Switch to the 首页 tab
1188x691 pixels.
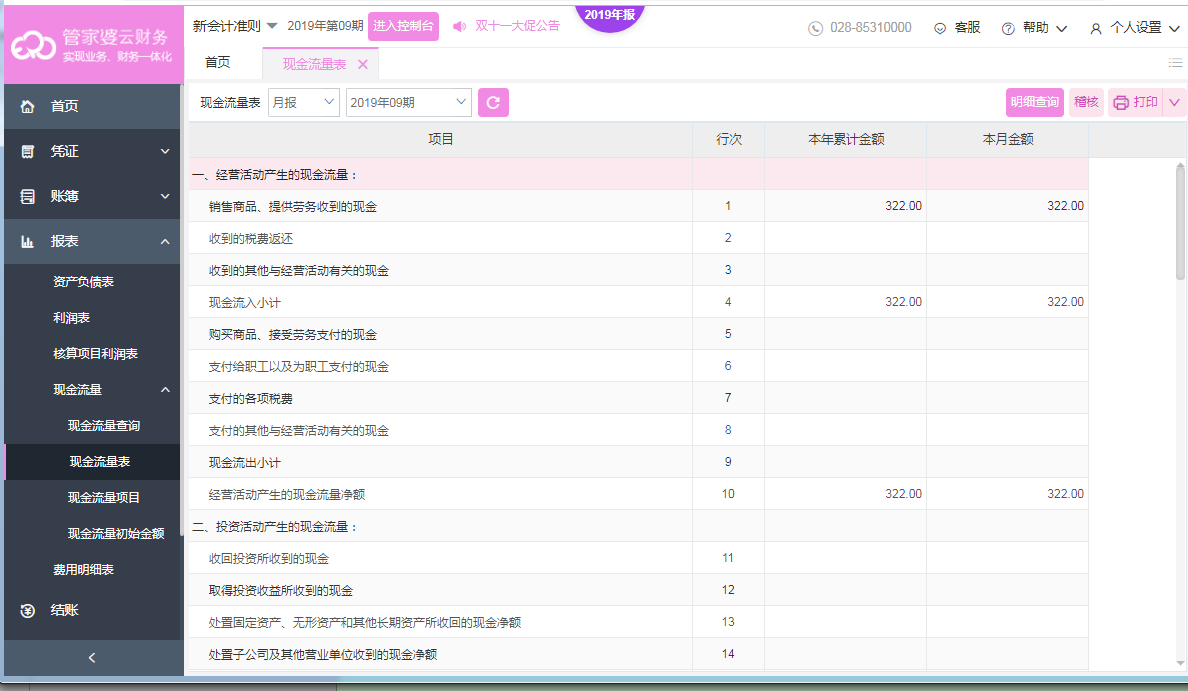[x=217, y=63]
